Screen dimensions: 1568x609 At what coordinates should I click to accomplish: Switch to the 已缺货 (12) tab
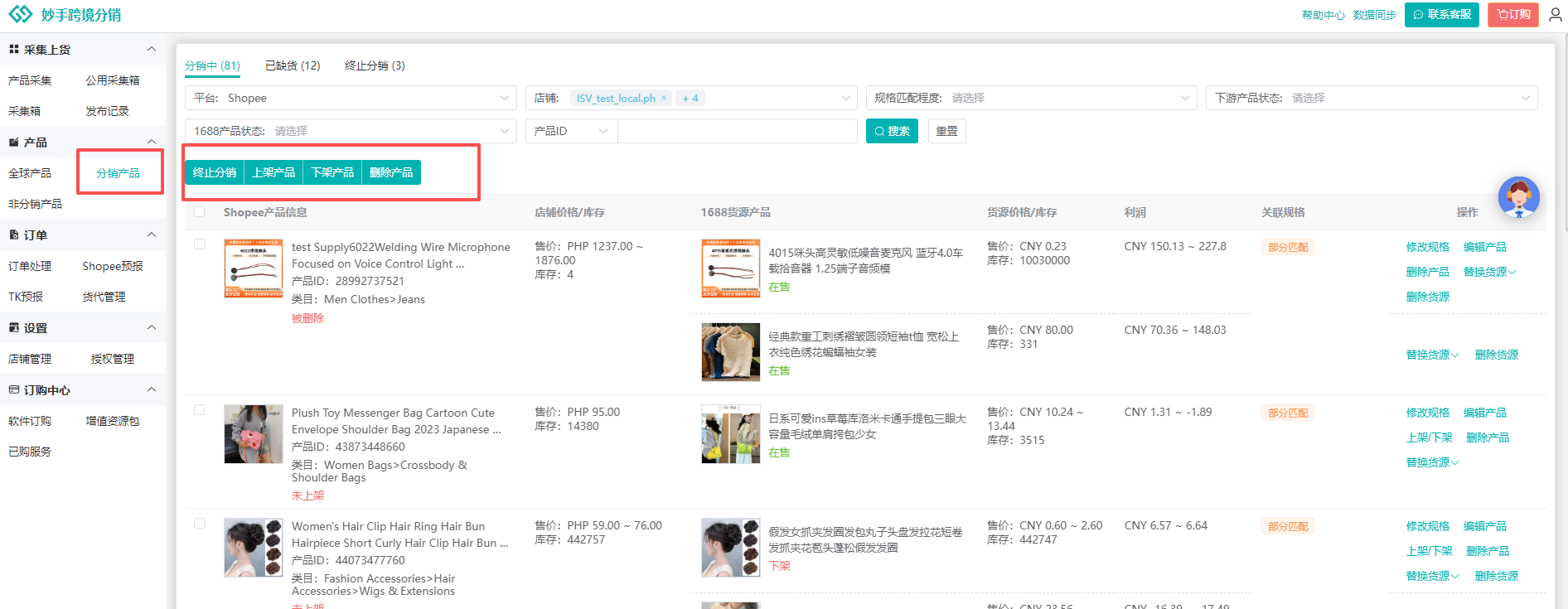coord(293,65)
